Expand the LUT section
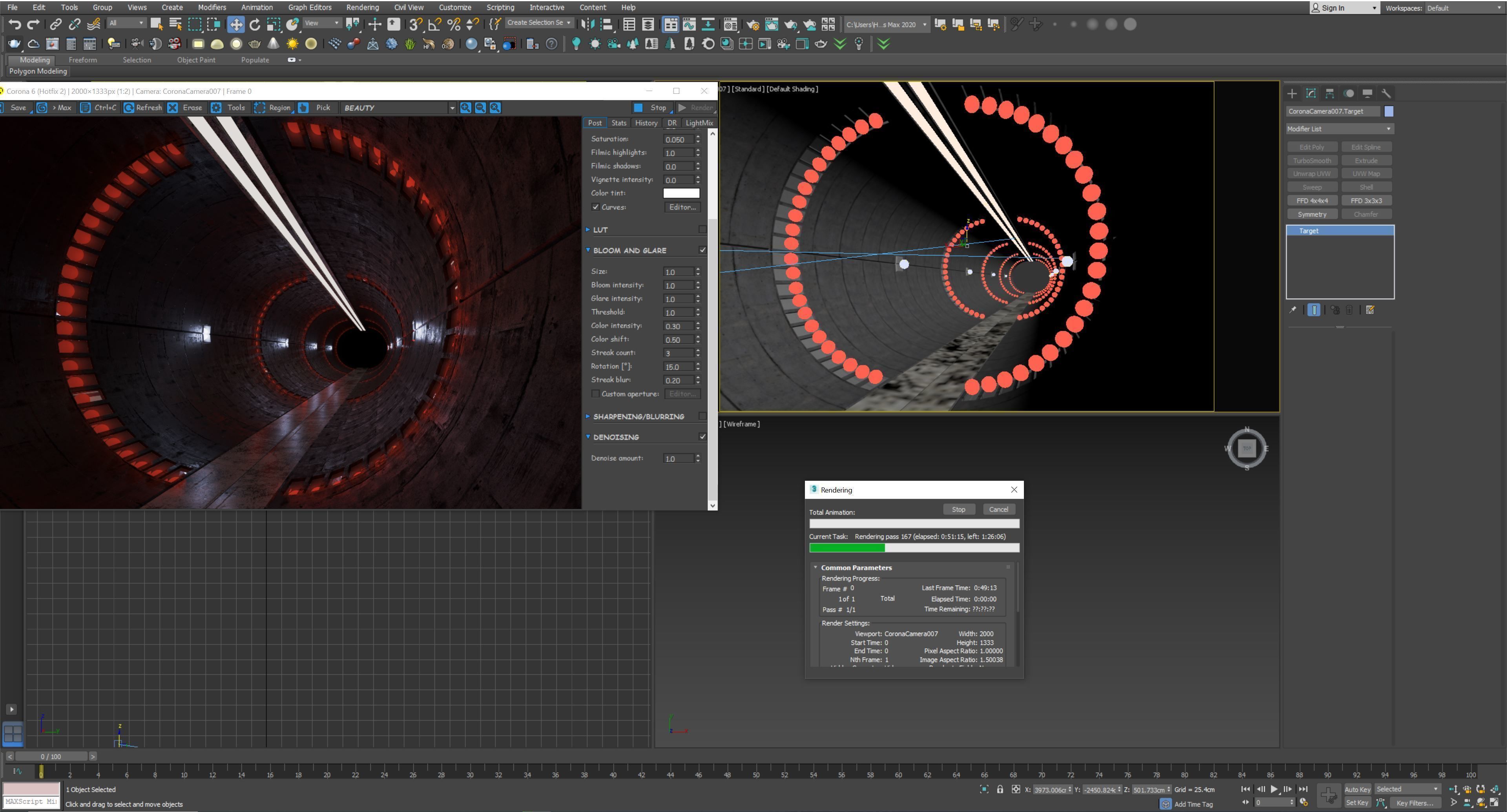This screenshot has width=1507, height=812. tap(588, 230)
